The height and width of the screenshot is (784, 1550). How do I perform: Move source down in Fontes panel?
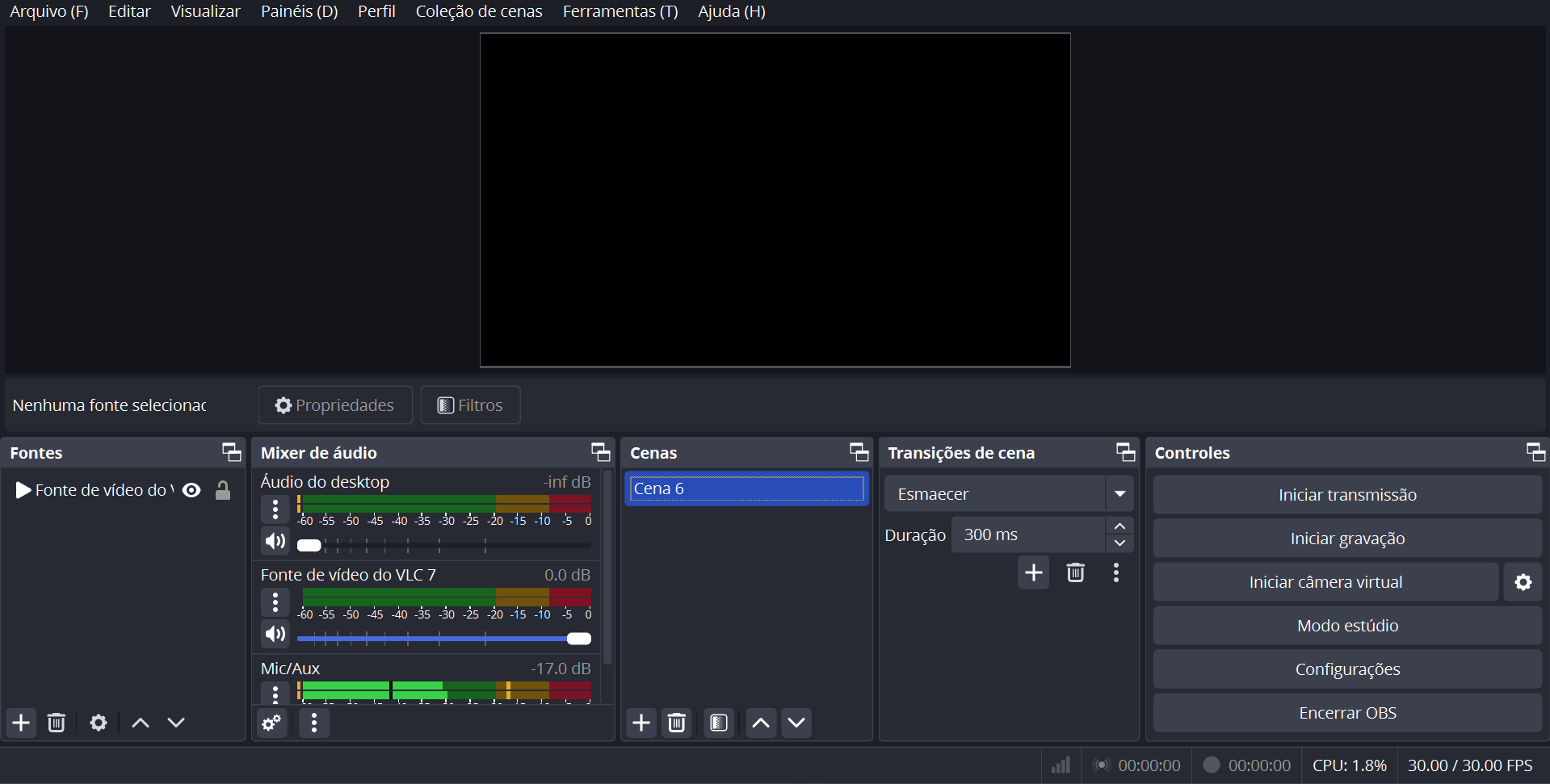coord(176,723)
